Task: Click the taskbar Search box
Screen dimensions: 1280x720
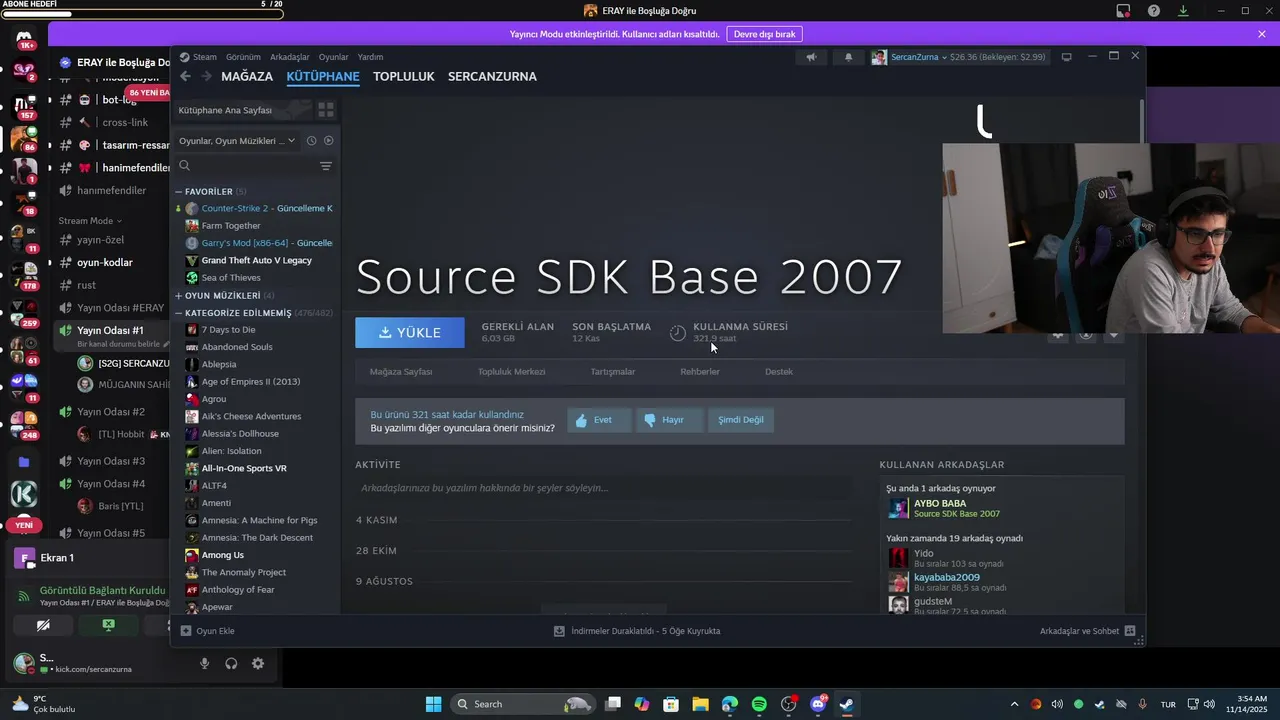Action: (x=523, y=704)
